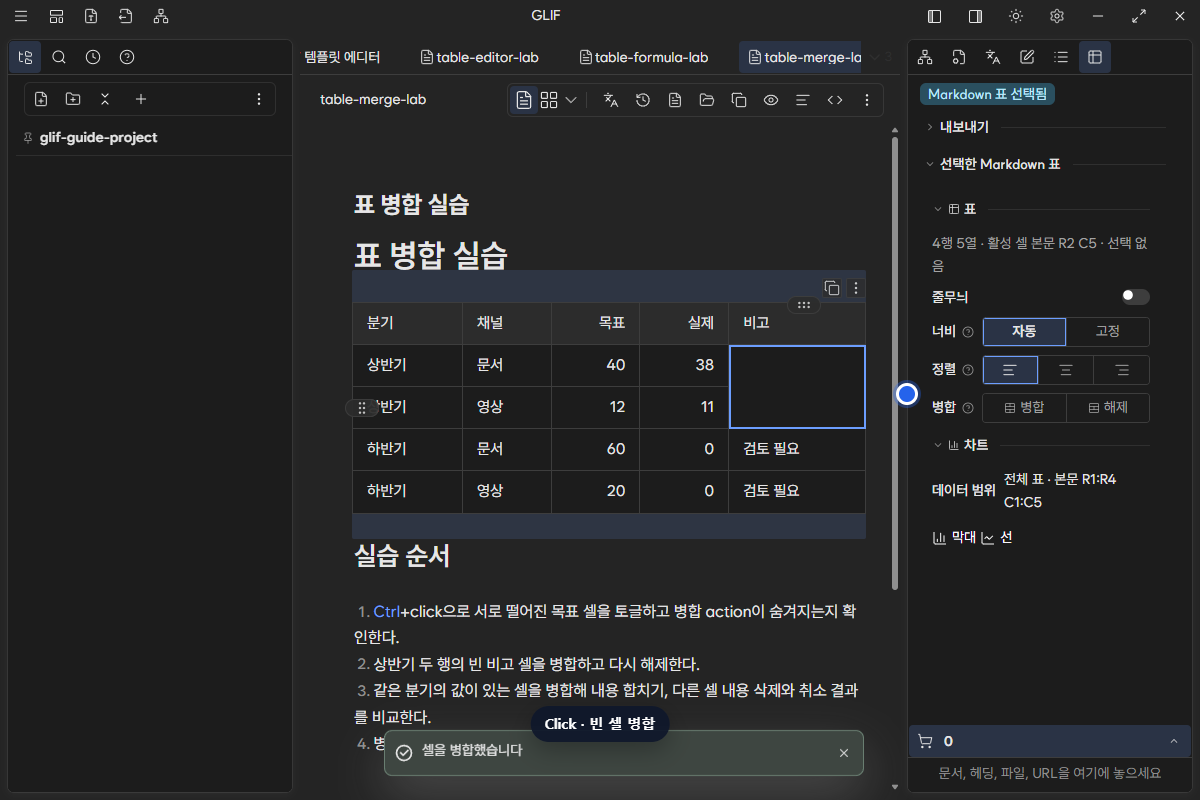Toggle the right sidebar panel
This screenshot has height=800, width=1200.
coord(975,16)
